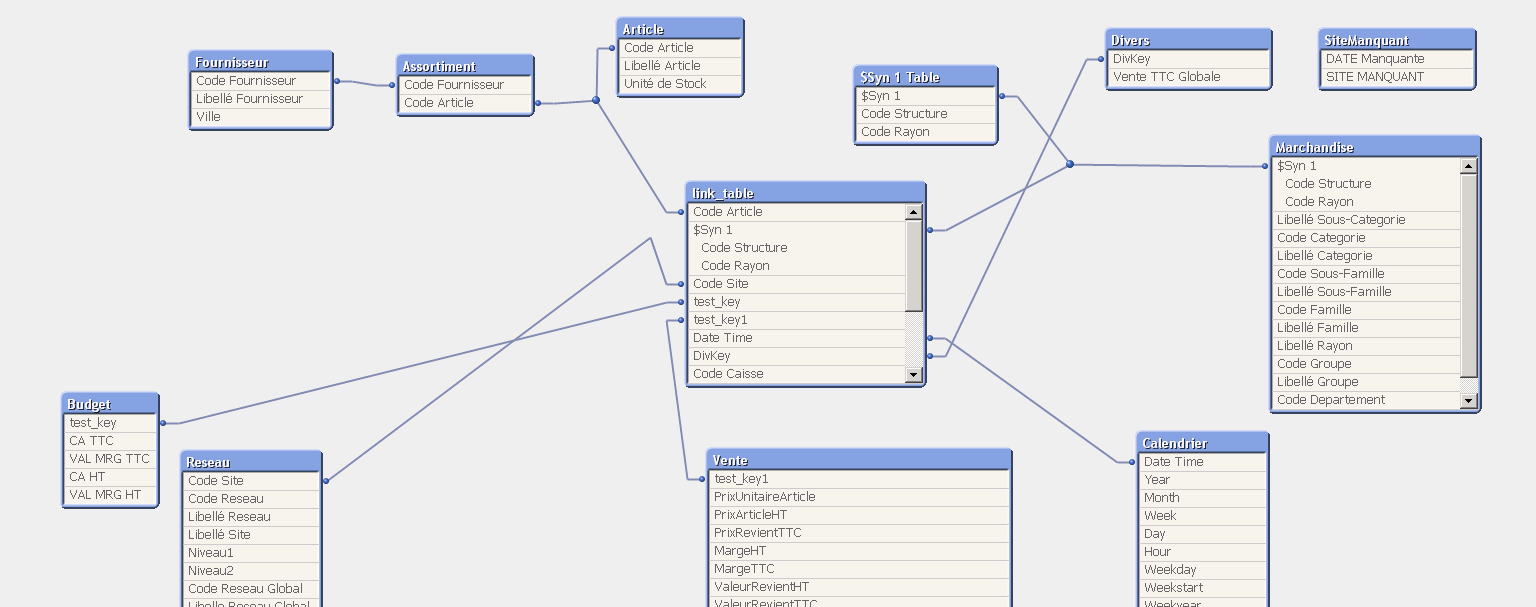The image size is (1536, 607).
Task: Click Vente TTC Globale field
Action: (x=1188, y=77)
